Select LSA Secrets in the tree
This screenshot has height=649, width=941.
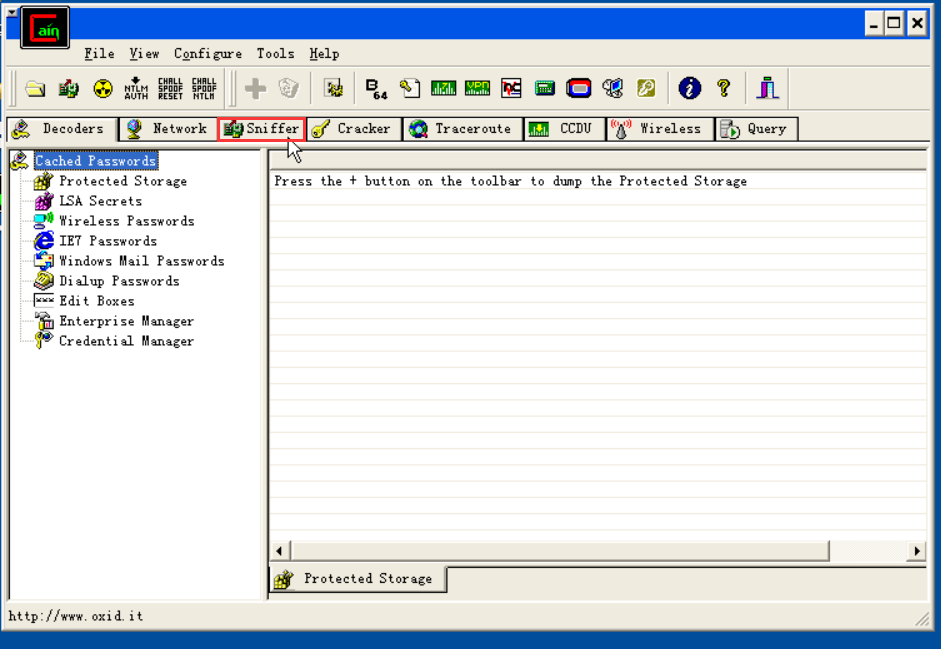point(100,201)
